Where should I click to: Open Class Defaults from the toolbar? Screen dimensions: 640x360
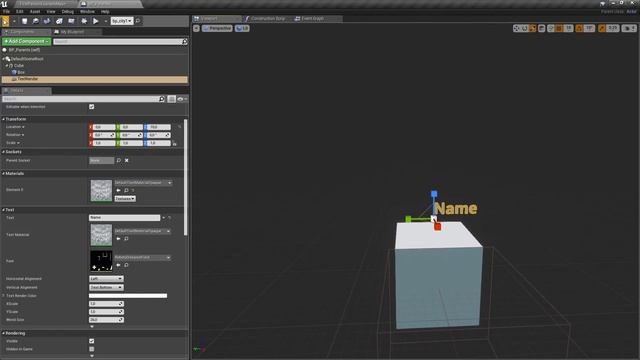click(x=71, y=21)
